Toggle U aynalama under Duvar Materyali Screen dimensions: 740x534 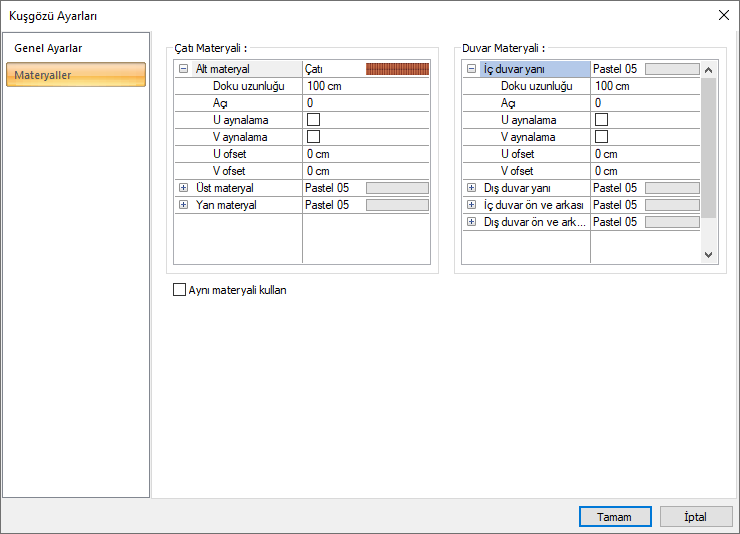601,120
